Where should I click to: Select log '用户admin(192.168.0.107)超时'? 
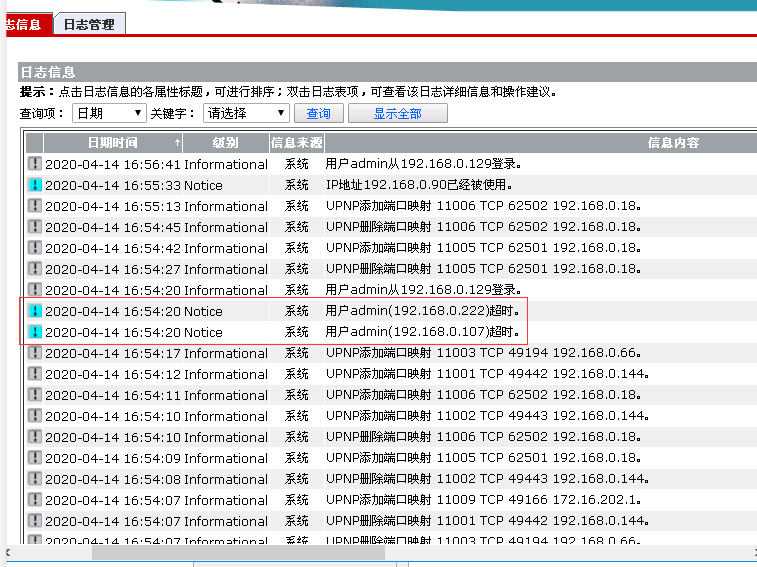click(422, 332)
